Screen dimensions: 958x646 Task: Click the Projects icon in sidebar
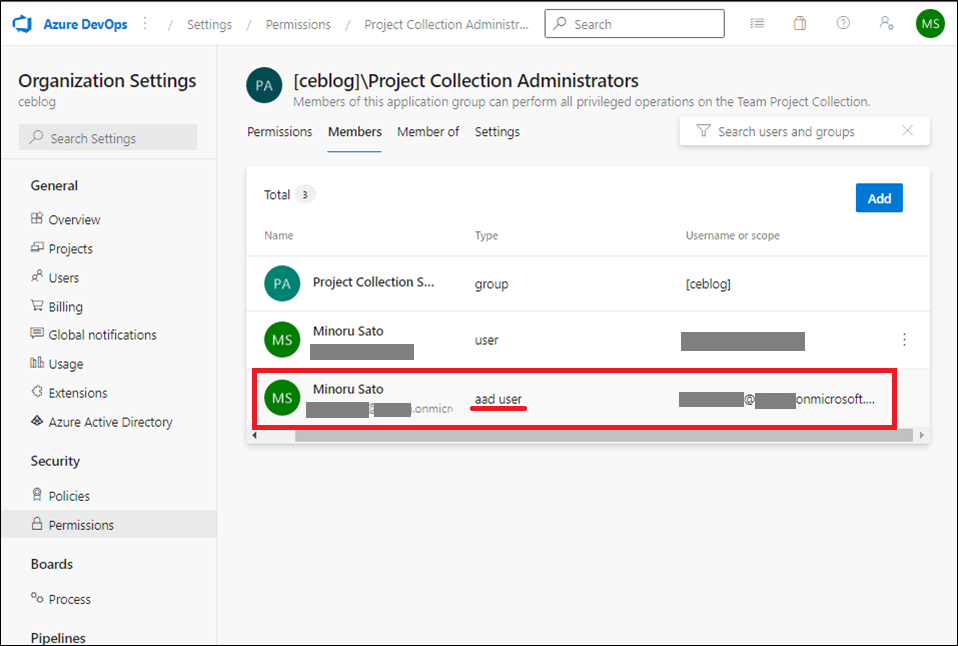click(x=37, y=248)
